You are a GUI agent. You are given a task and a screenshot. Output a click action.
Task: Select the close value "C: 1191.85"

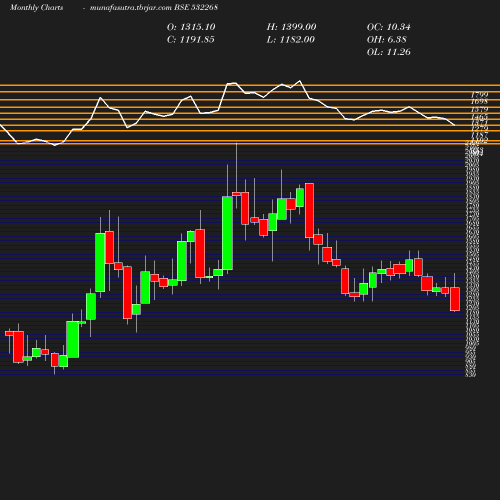191,40
